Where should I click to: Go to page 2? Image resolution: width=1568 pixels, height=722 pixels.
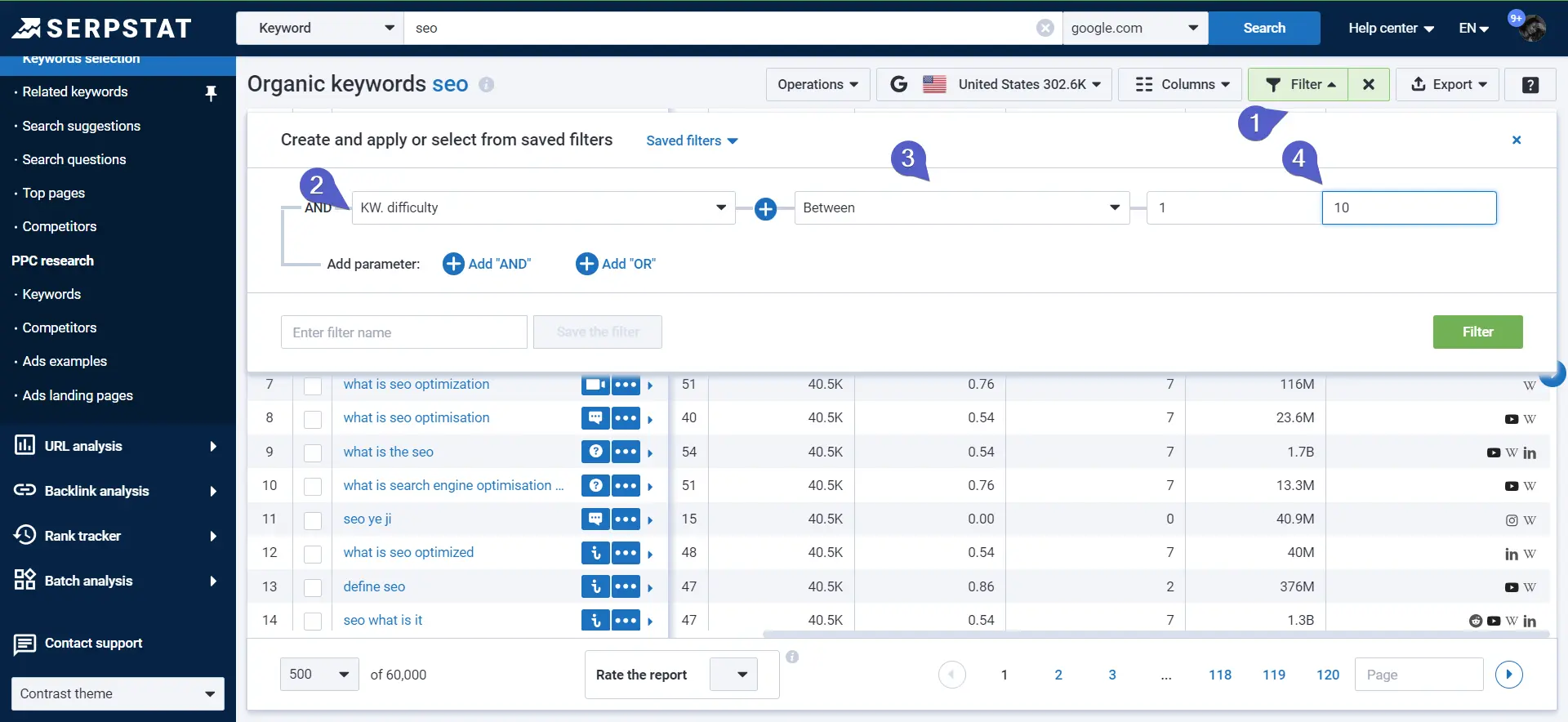[x=1058, y=675]
